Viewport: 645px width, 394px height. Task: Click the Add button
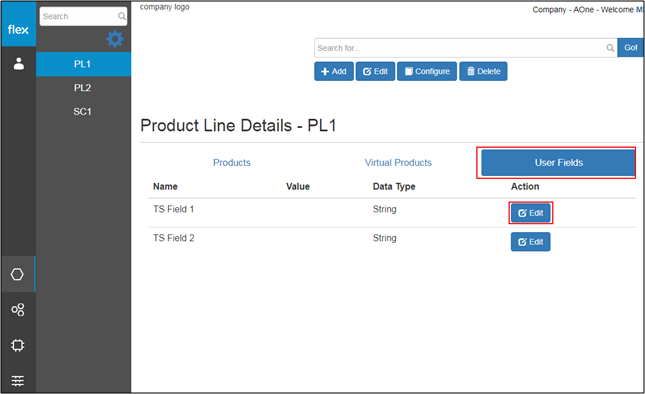tap(334, 72)
